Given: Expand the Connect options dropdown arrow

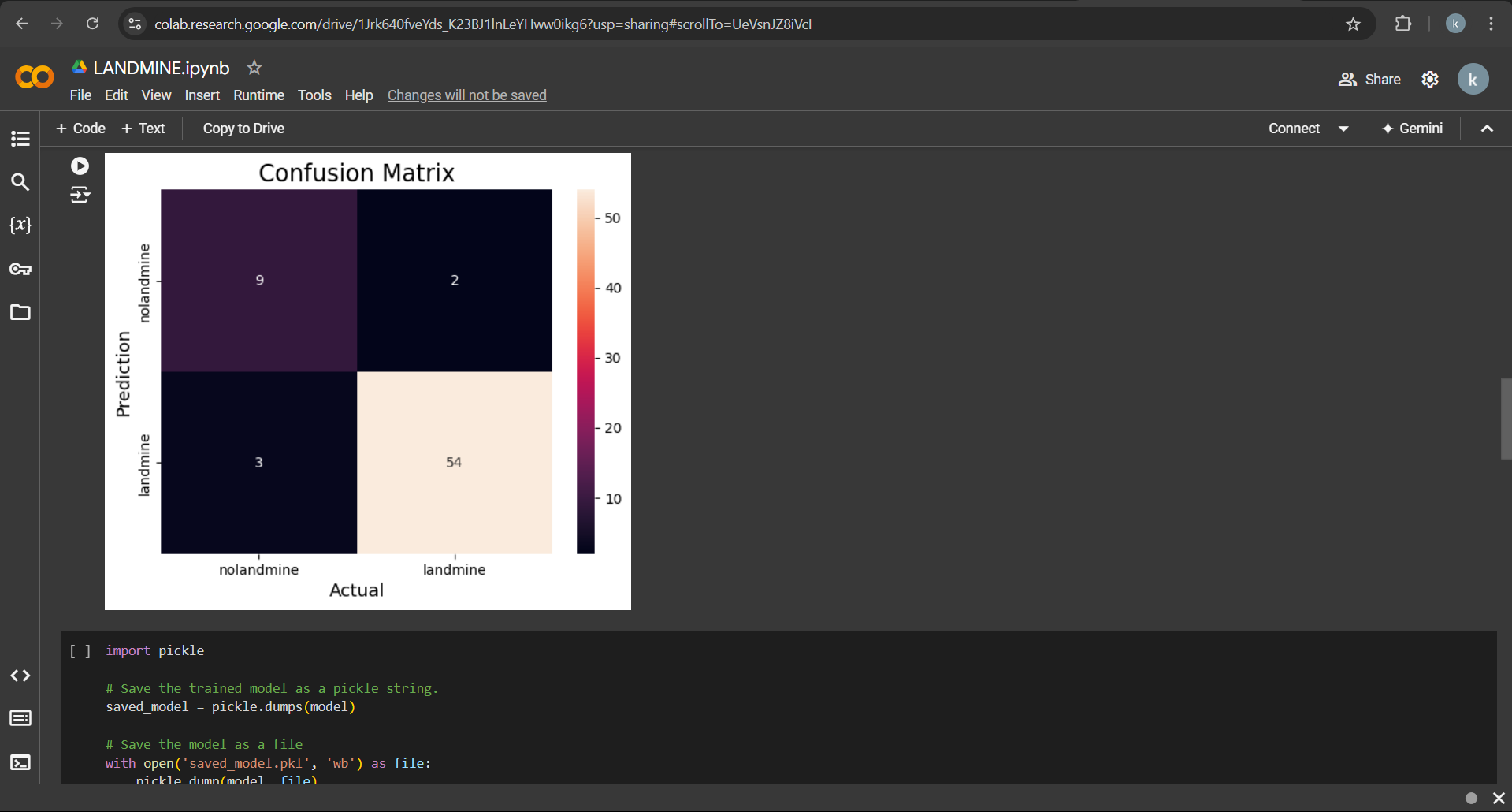Looking at the screenshot, I should [x=1343, y=129].
